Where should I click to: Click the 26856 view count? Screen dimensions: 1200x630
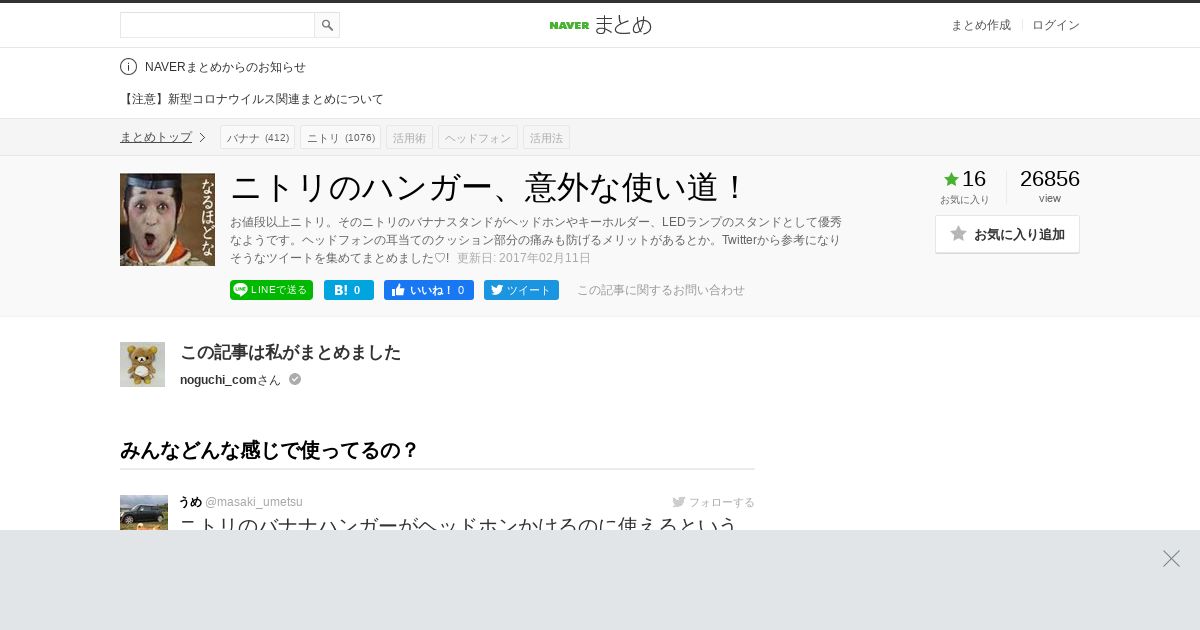[1050, 179]
